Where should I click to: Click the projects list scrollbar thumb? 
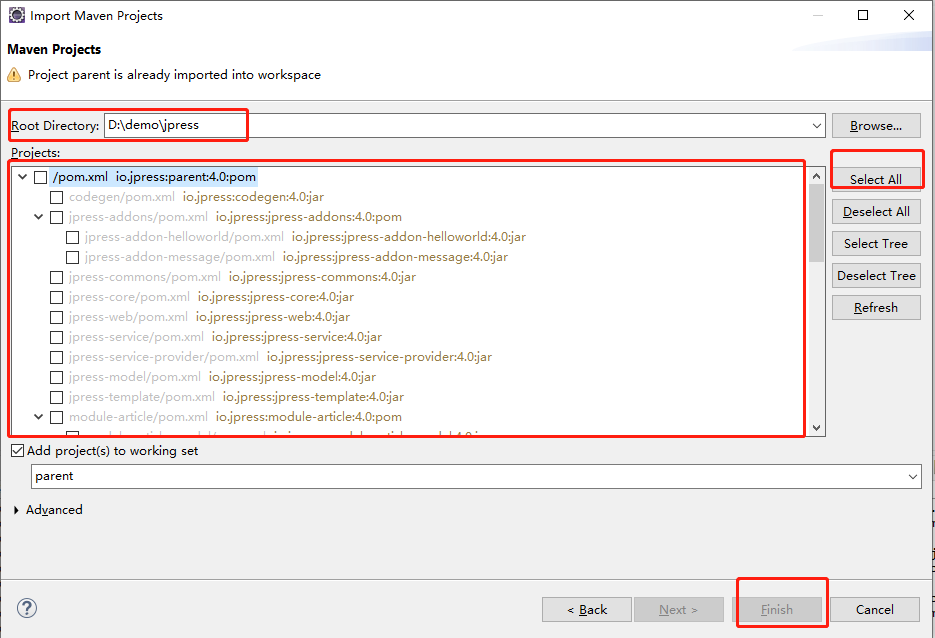816,223
